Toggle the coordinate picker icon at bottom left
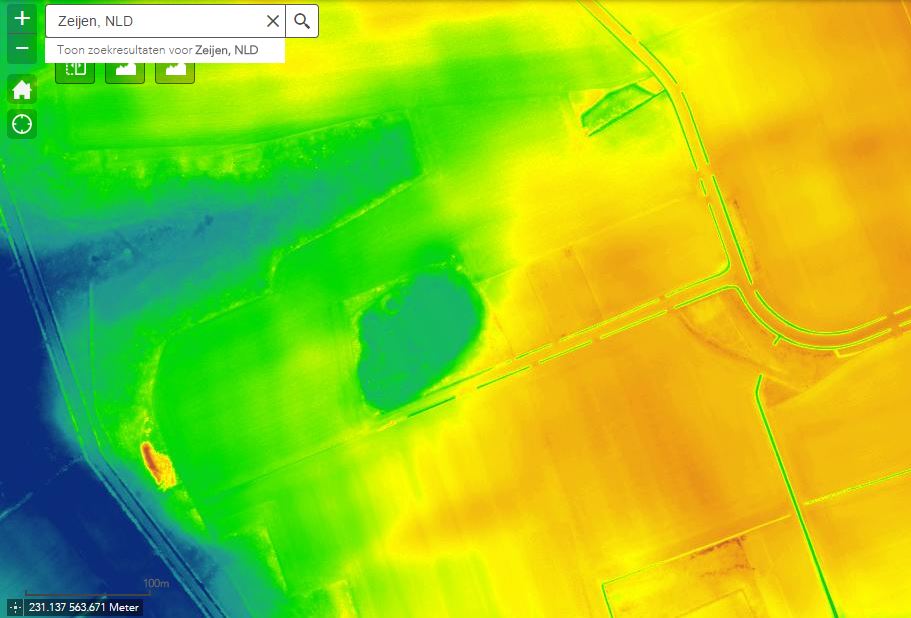Screen dimensions: 911x618 [x=16, y=608]
